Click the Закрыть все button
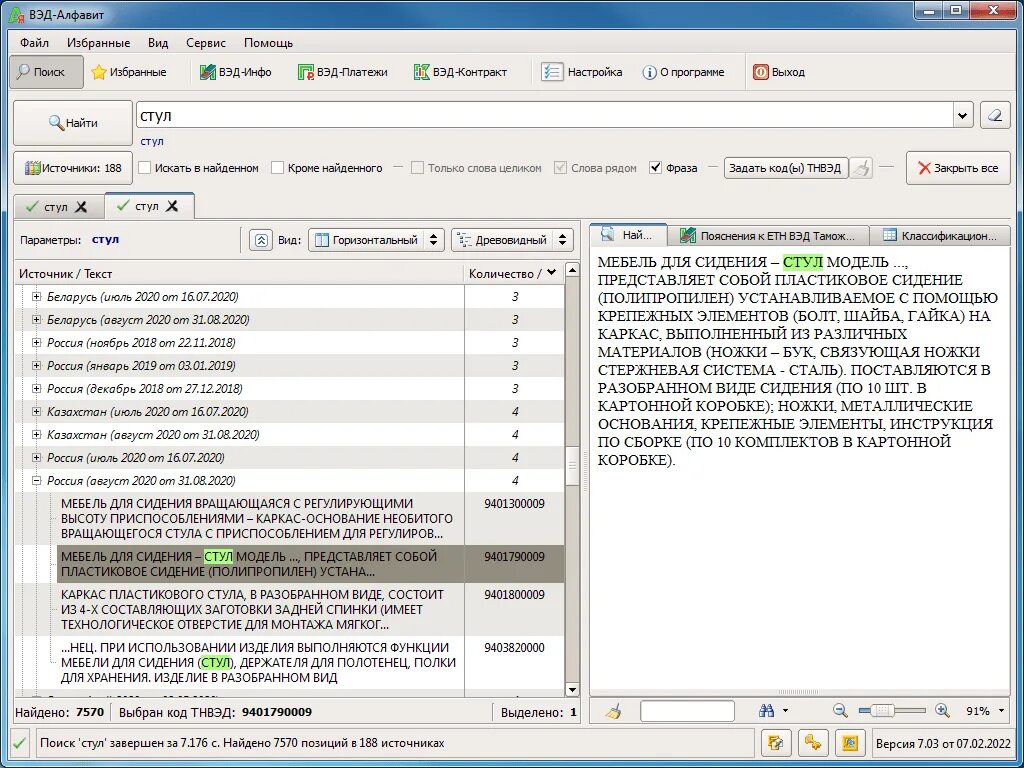1024x768 pixels. [958, 168]
